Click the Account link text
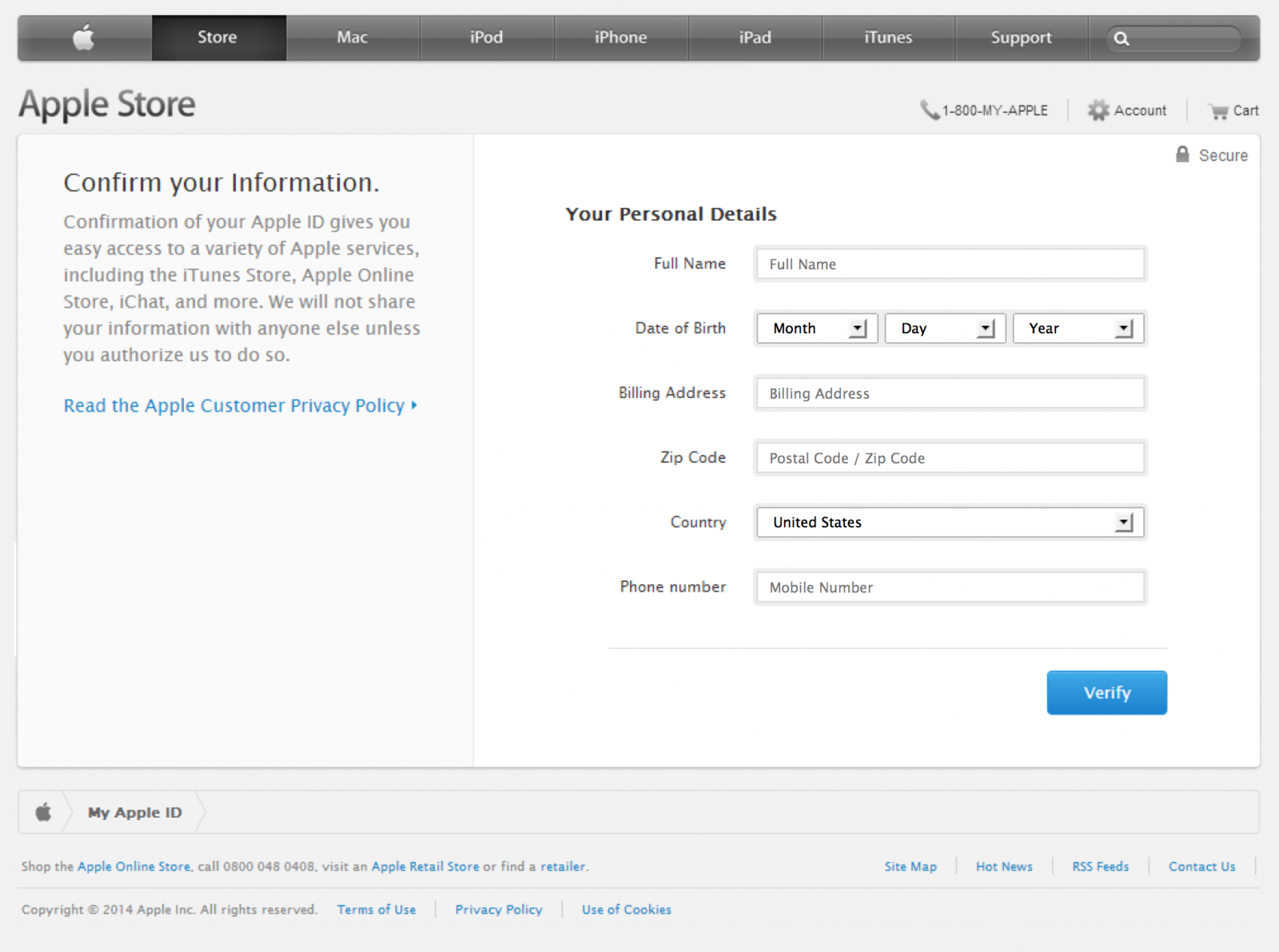The height and width of the screenshot is (952, 1279). point(1140,110)
